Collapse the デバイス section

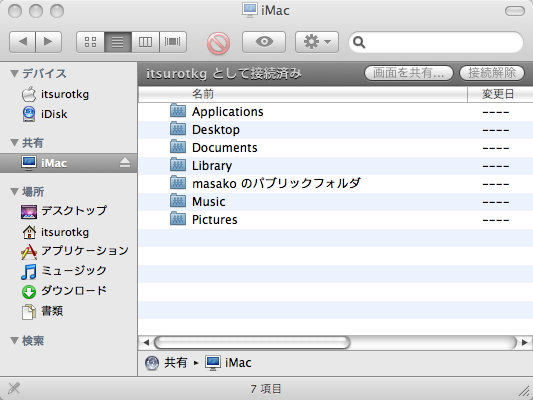14,73
